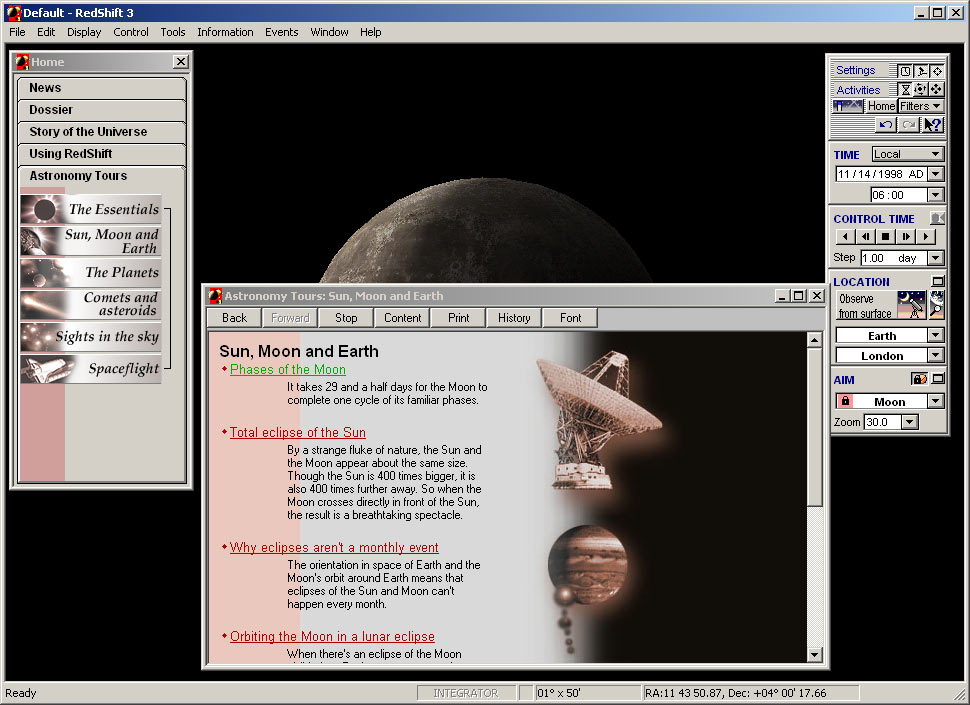The image size is (970, 705).
Task: Click the greyed redo arrow icon
Action: click(908, 125)
